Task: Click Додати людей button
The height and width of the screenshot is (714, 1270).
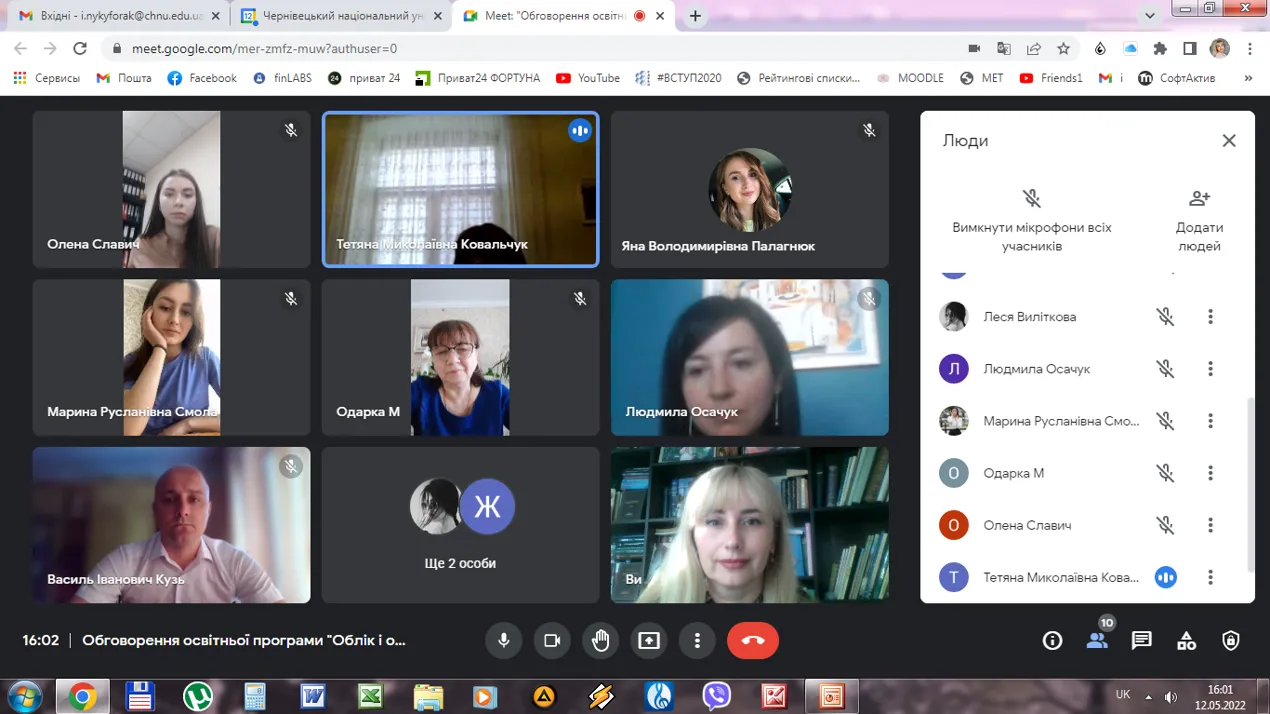Action: (x=1199, y=219)
